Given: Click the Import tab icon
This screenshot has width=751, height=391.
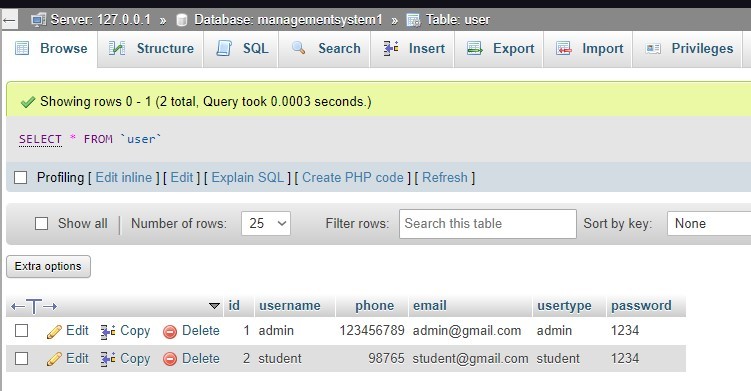Looking at the screenshot, I should click(564, 48).
